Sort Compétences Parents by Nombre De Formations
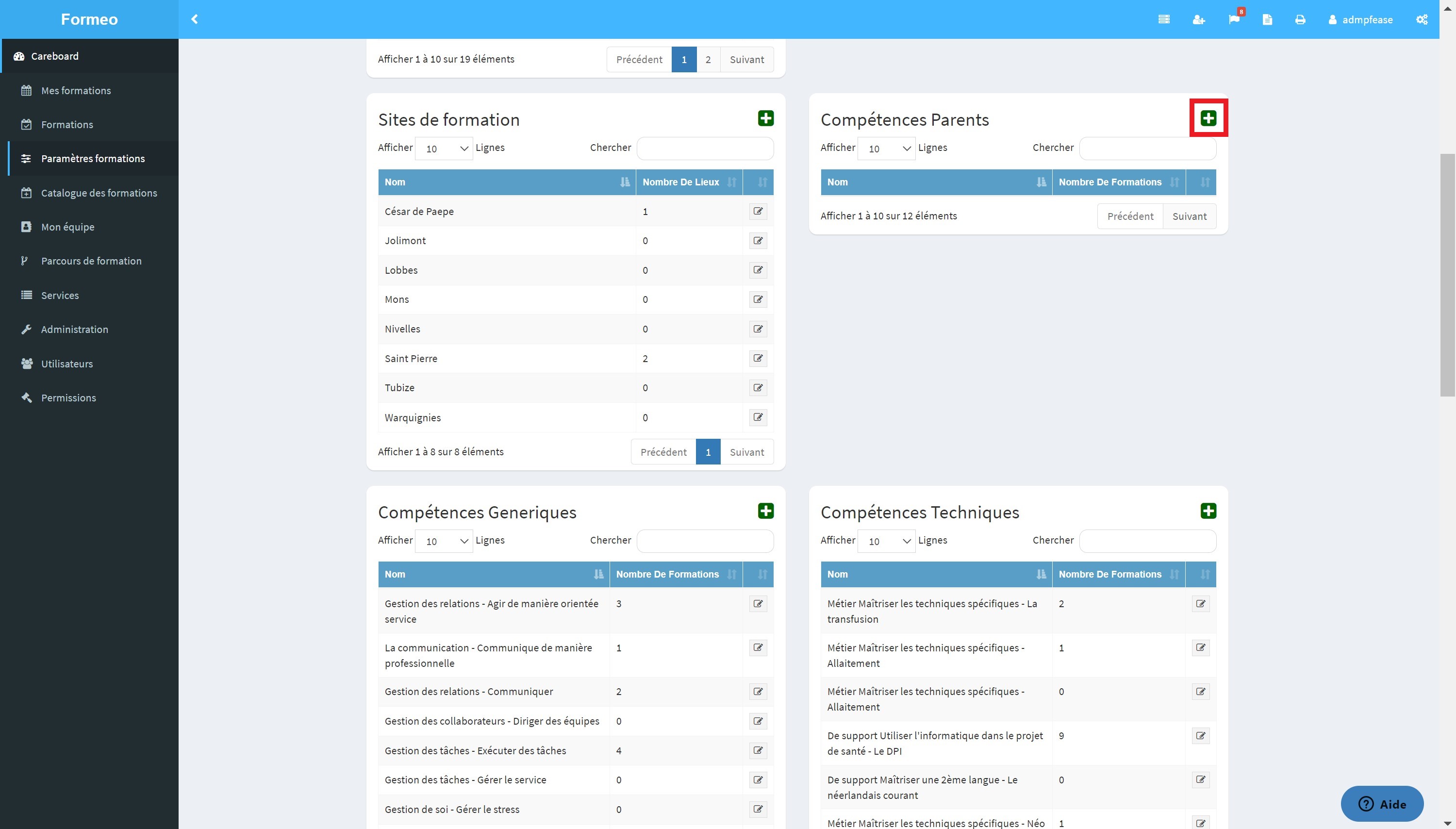 coord(1119,182)
